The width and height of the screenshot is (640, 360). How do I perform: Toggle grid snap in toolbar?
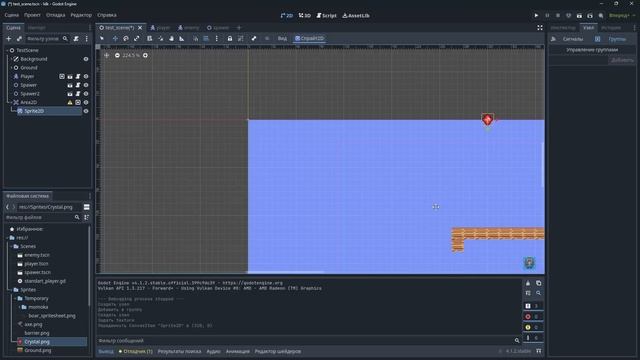pos(206,38)
